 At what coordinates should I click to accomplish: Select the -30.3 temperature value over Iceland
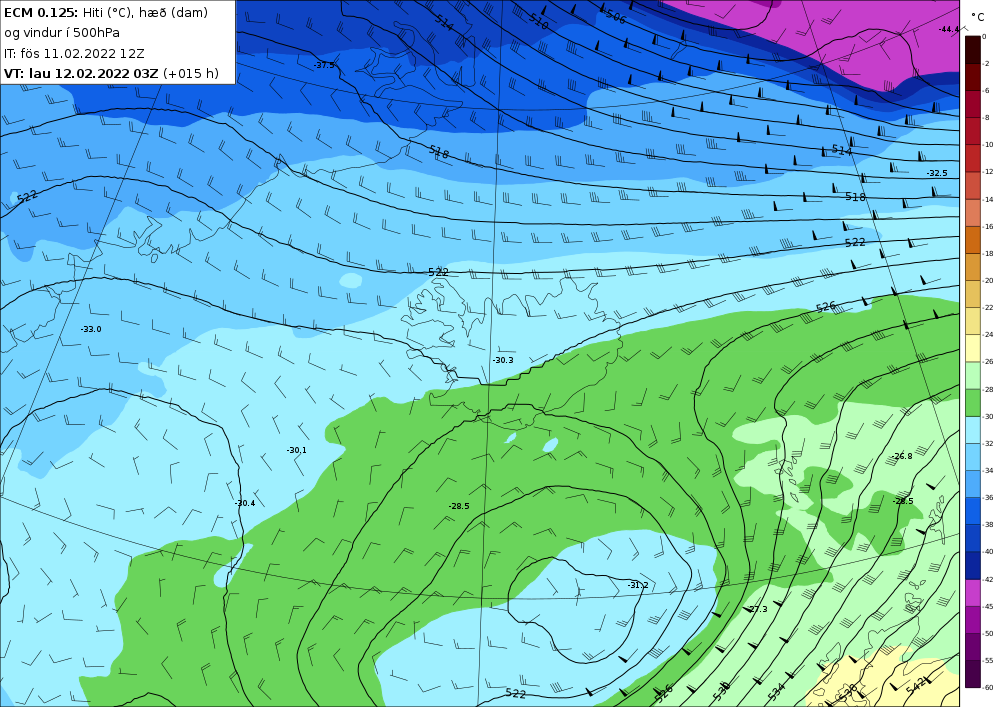coord(503,360)
